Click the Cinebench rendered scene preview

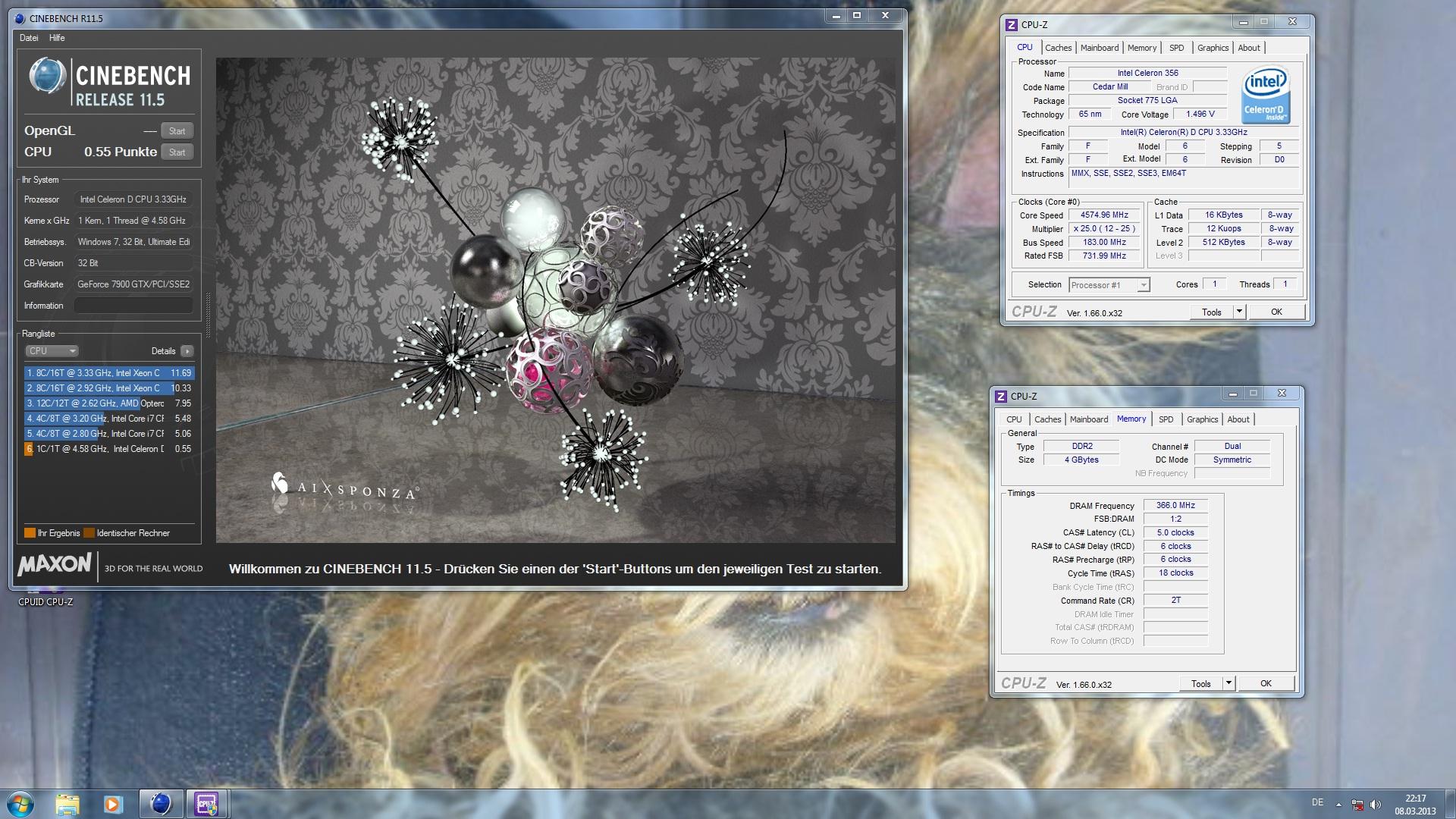pos(555,300)
